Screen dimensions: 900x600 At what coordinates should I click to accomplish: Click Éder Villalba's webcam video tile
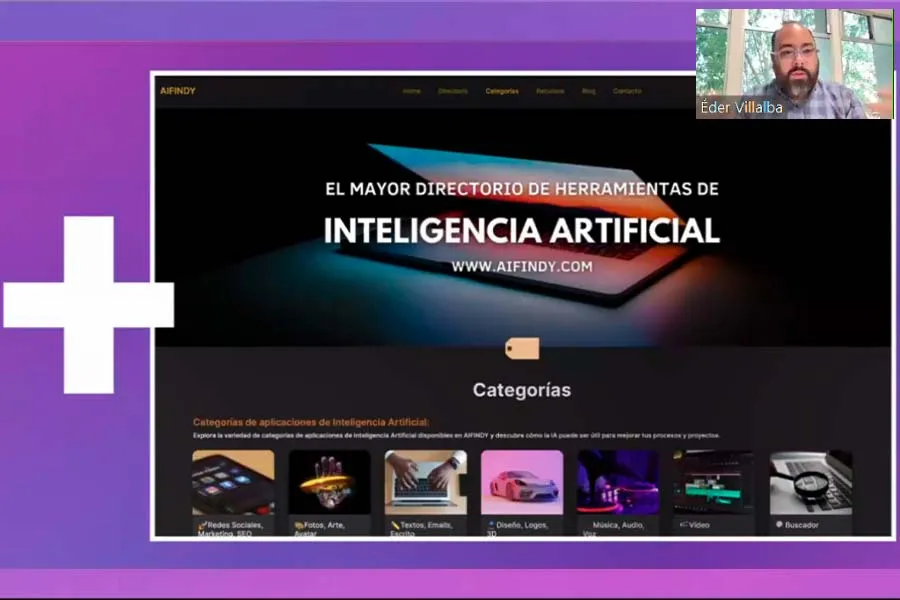[794, 64]
